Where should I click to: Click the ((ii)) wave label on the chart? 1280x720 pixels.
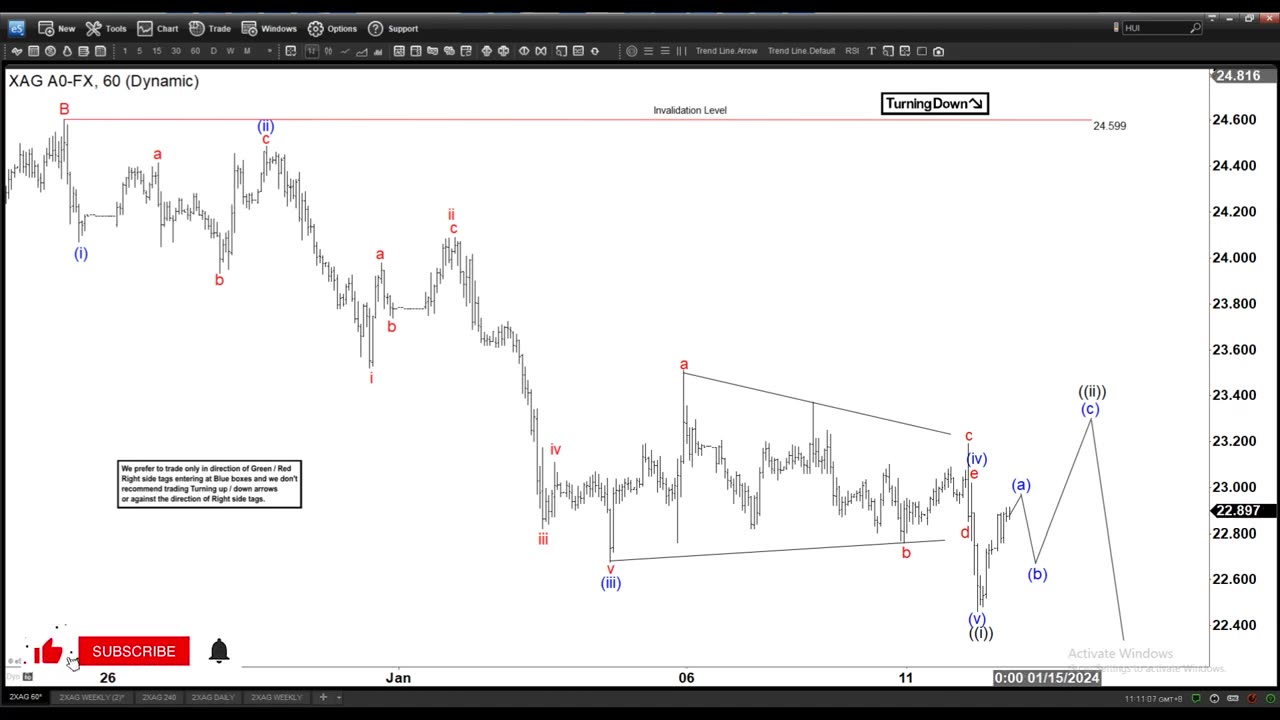point(1092,392)
